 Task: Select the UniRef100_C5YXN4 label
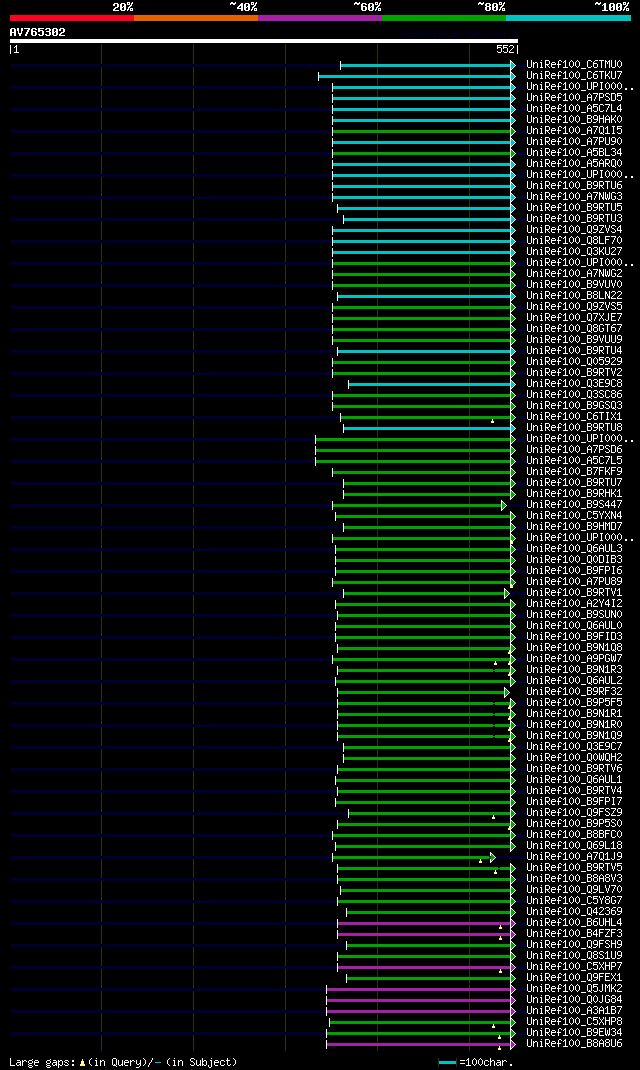tap(574, 515)
